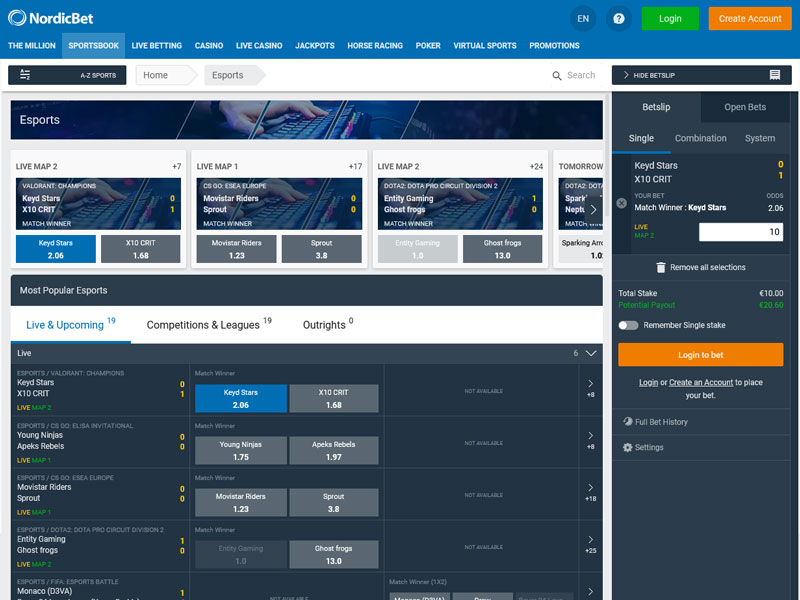Select X10 CRIT 1.68 in Live list

(334, 398)
